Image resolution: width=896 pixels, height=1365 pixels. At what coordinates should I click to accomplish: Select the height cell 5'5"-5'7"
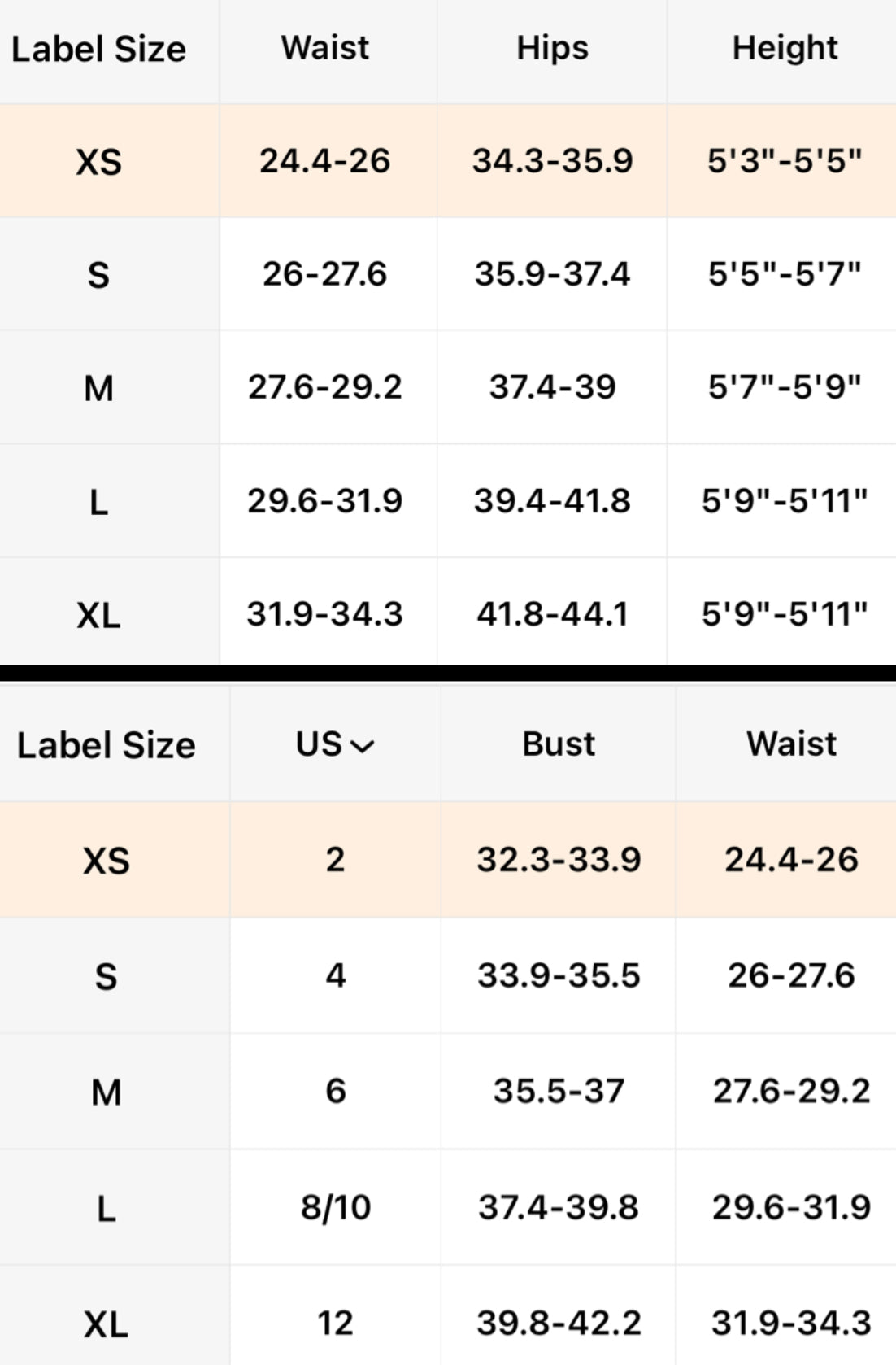pyautogui.click(x=785, y=274)
